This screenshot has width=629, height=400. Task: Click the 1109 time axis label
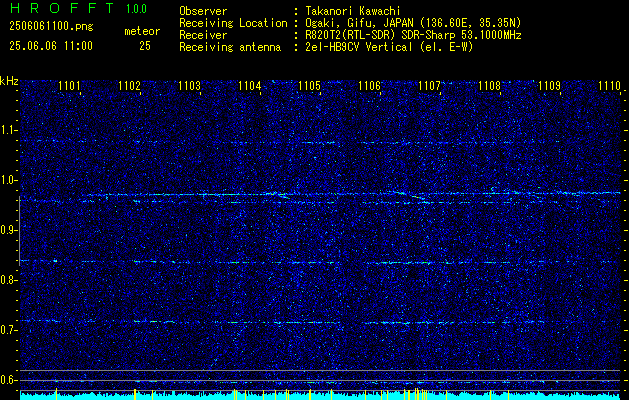[550, 85]
